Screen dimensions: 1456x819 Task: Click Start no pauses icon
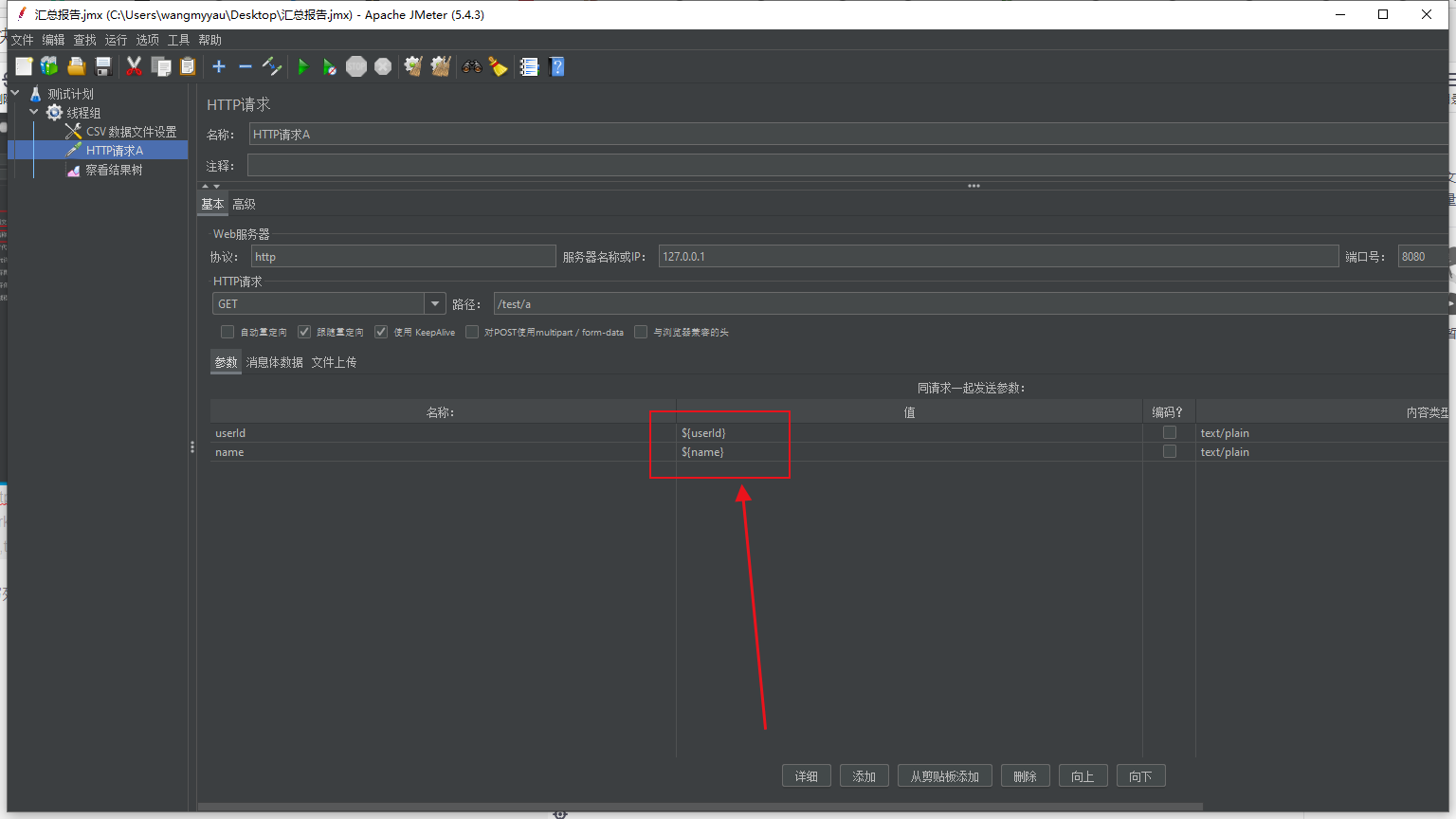[329, 66]
